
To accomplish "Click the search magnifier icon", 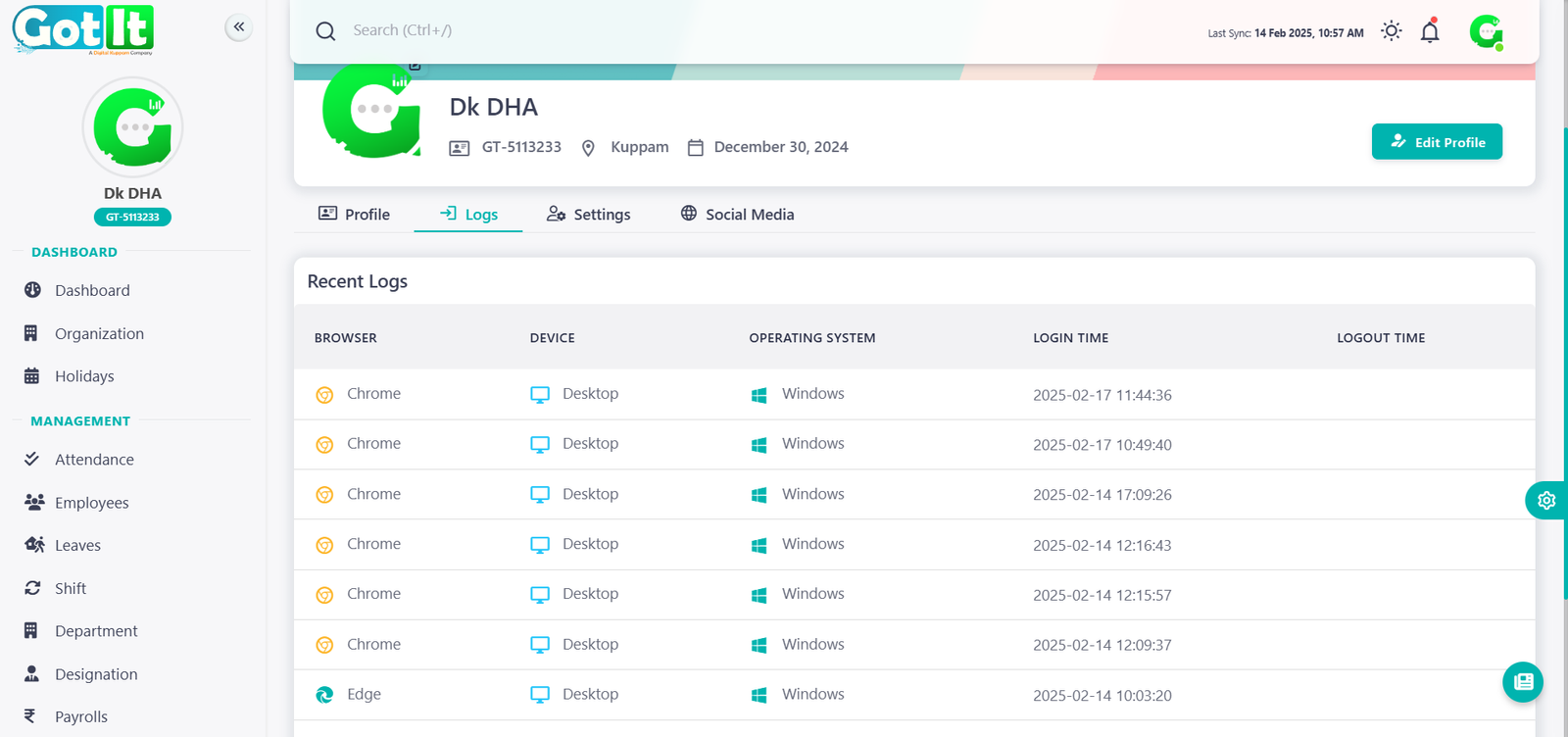I will click(325, 31).
